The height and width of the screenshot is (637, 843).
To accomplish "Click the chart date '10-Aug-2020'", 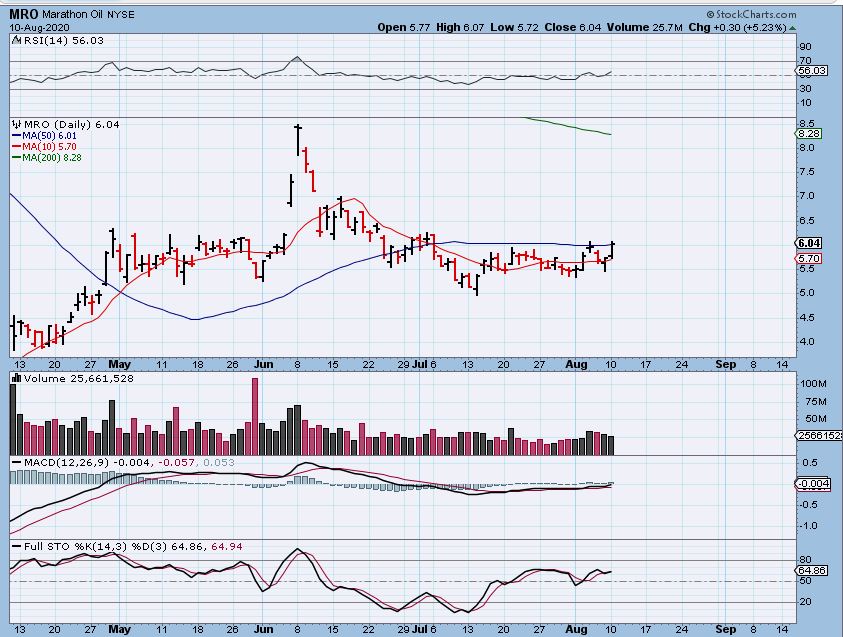I will tap(39, 27).
